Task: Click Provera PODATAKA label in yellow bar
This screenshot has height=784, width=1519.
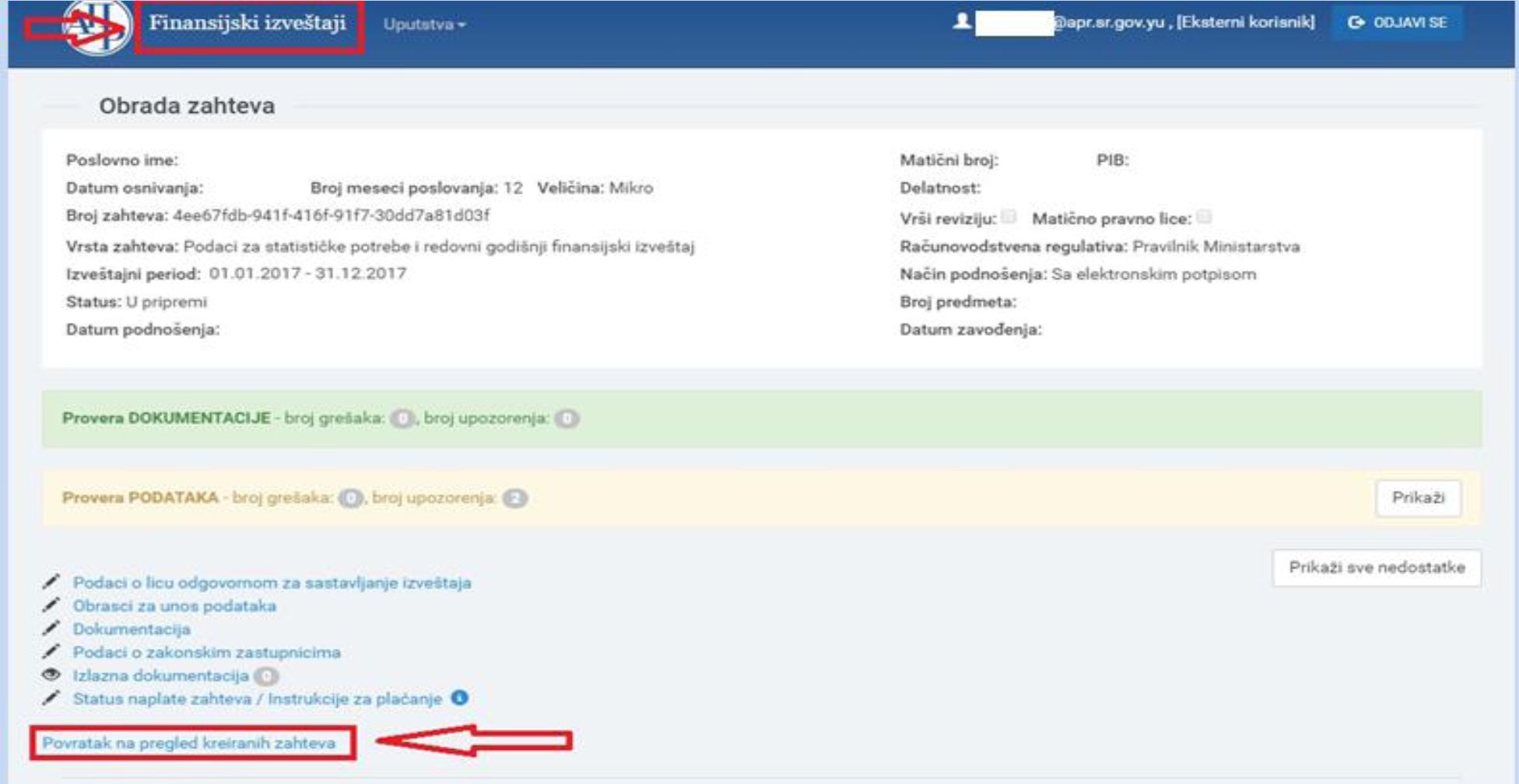Action: click(x=140, y=498)
